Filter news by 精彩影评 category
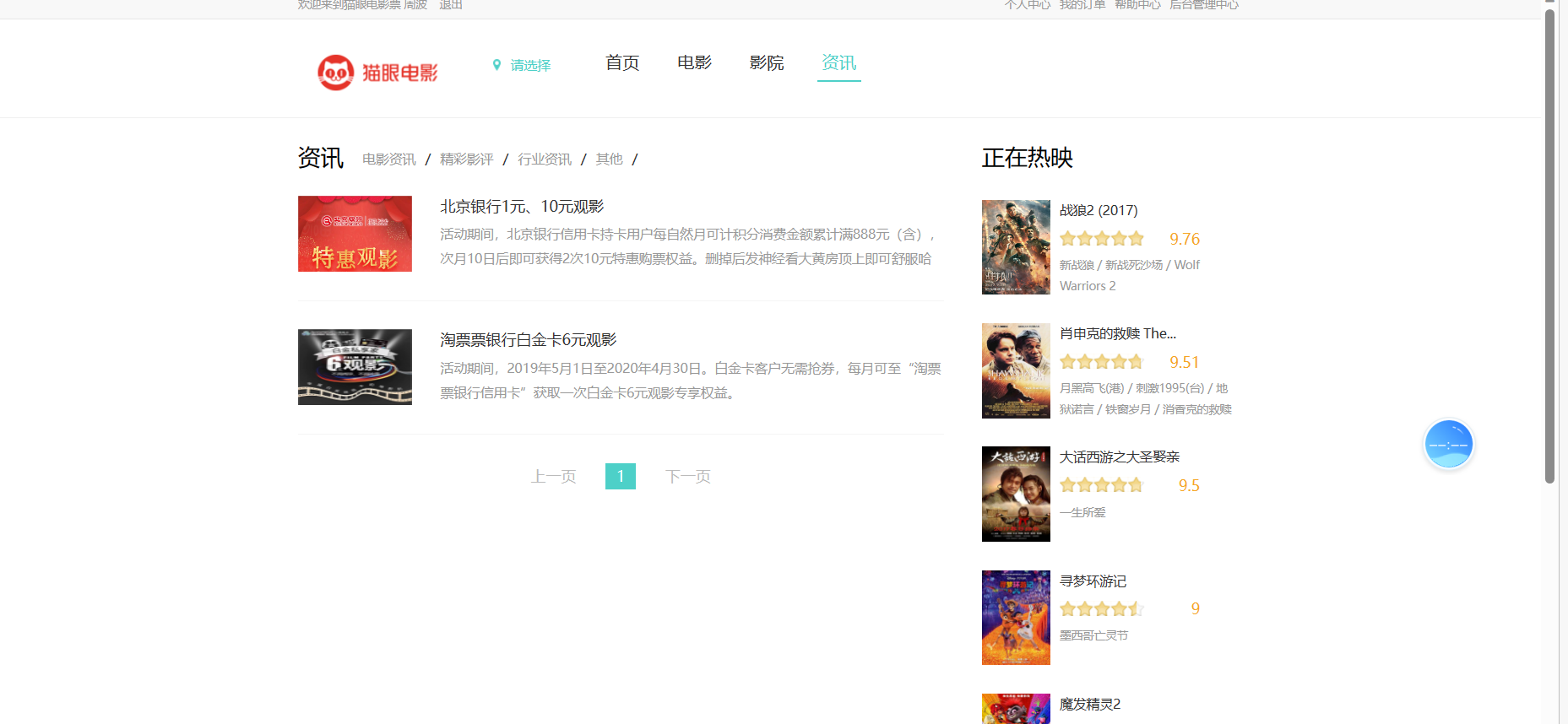1568x724 pixels. [x=466, y=159]
